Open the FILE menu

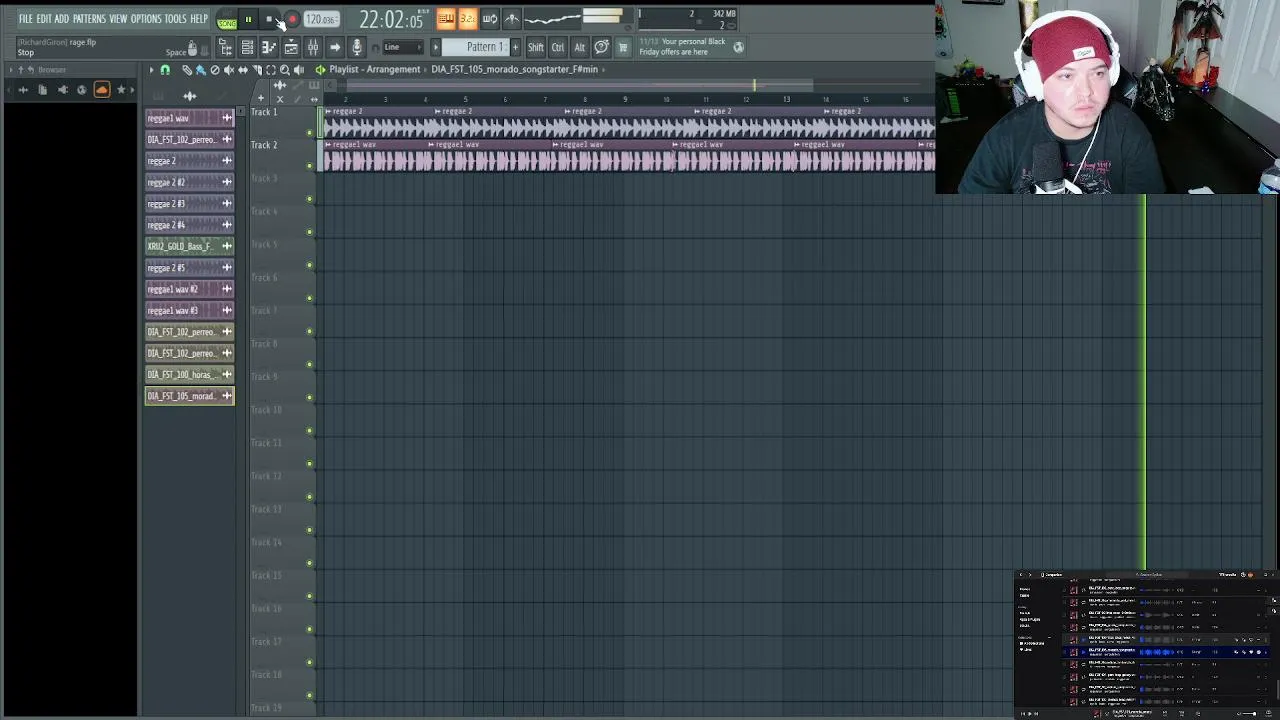click(x=26, y=19)
